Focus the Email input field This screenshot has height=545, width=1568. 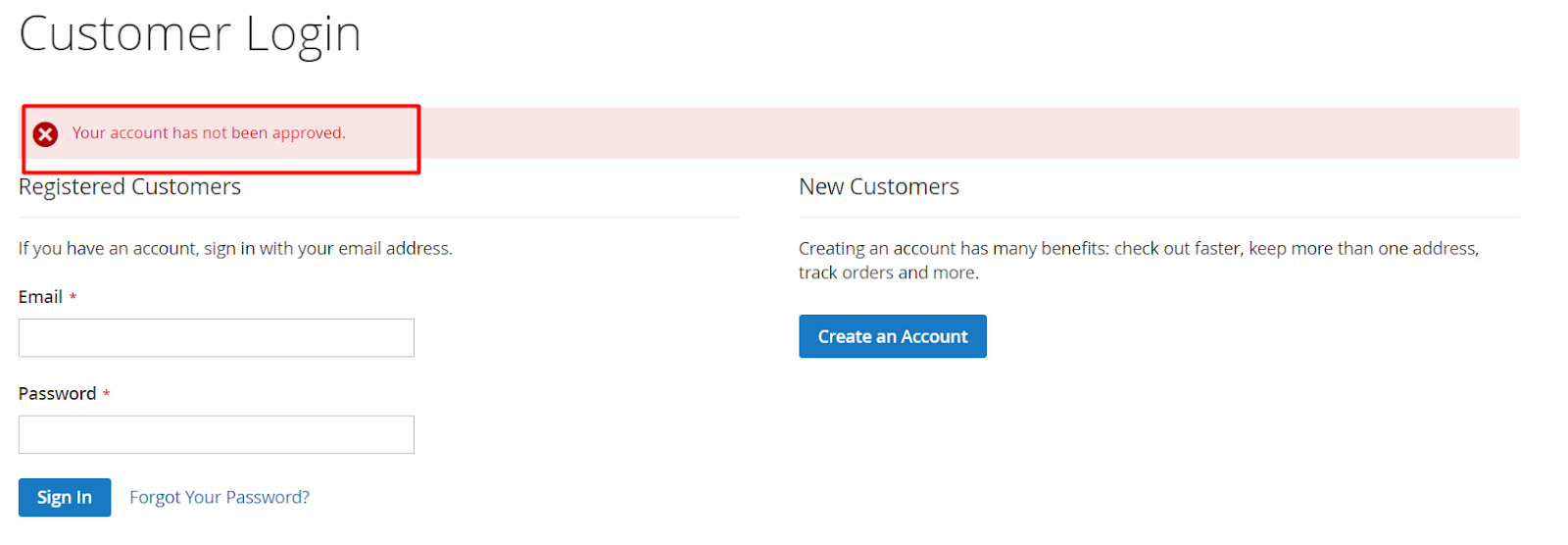(x=216, y=337)
